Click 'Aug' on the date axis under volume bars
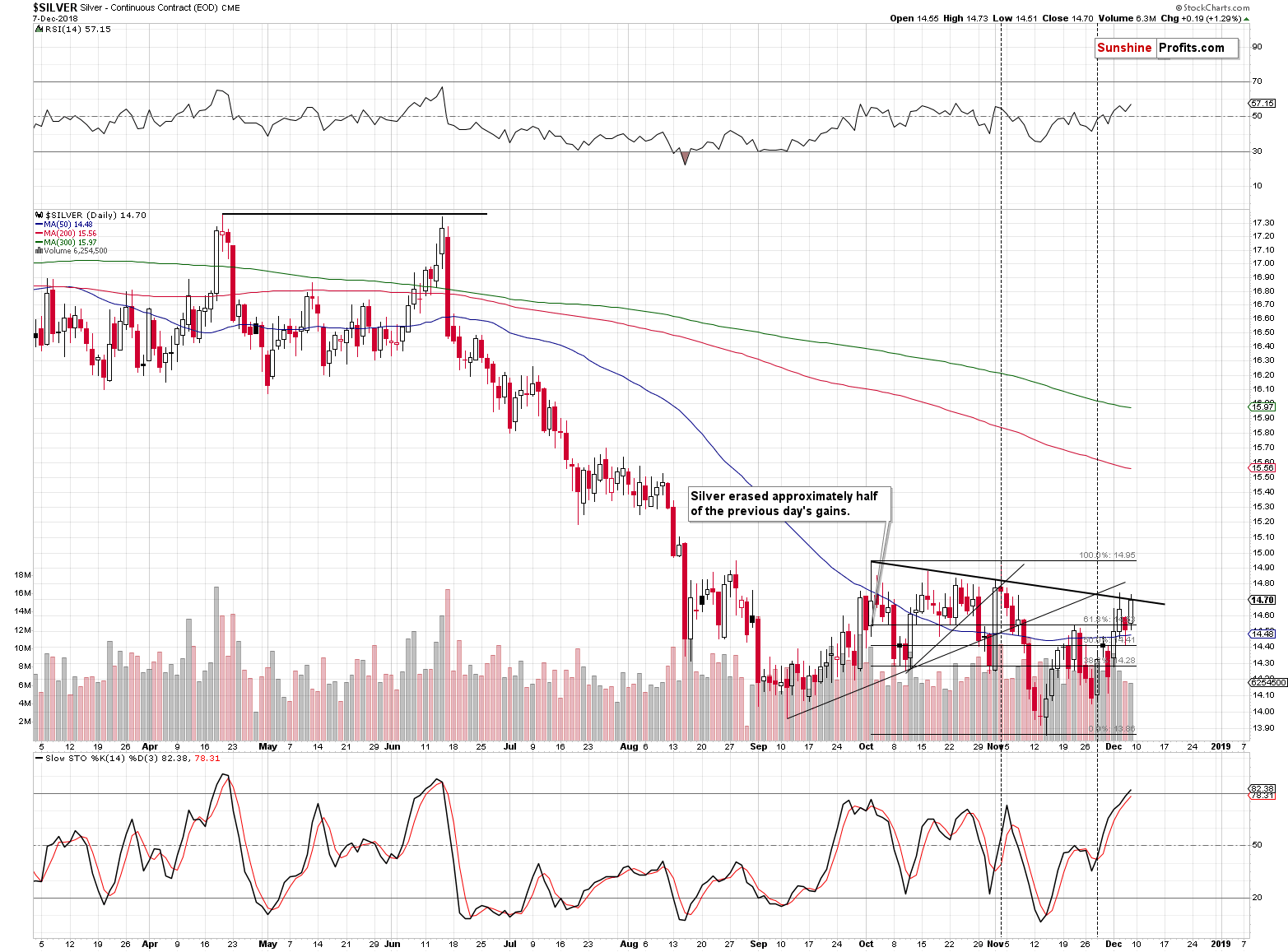This screenshot has height=952, width=1288. pyautogui.click(x=628, y=747)
